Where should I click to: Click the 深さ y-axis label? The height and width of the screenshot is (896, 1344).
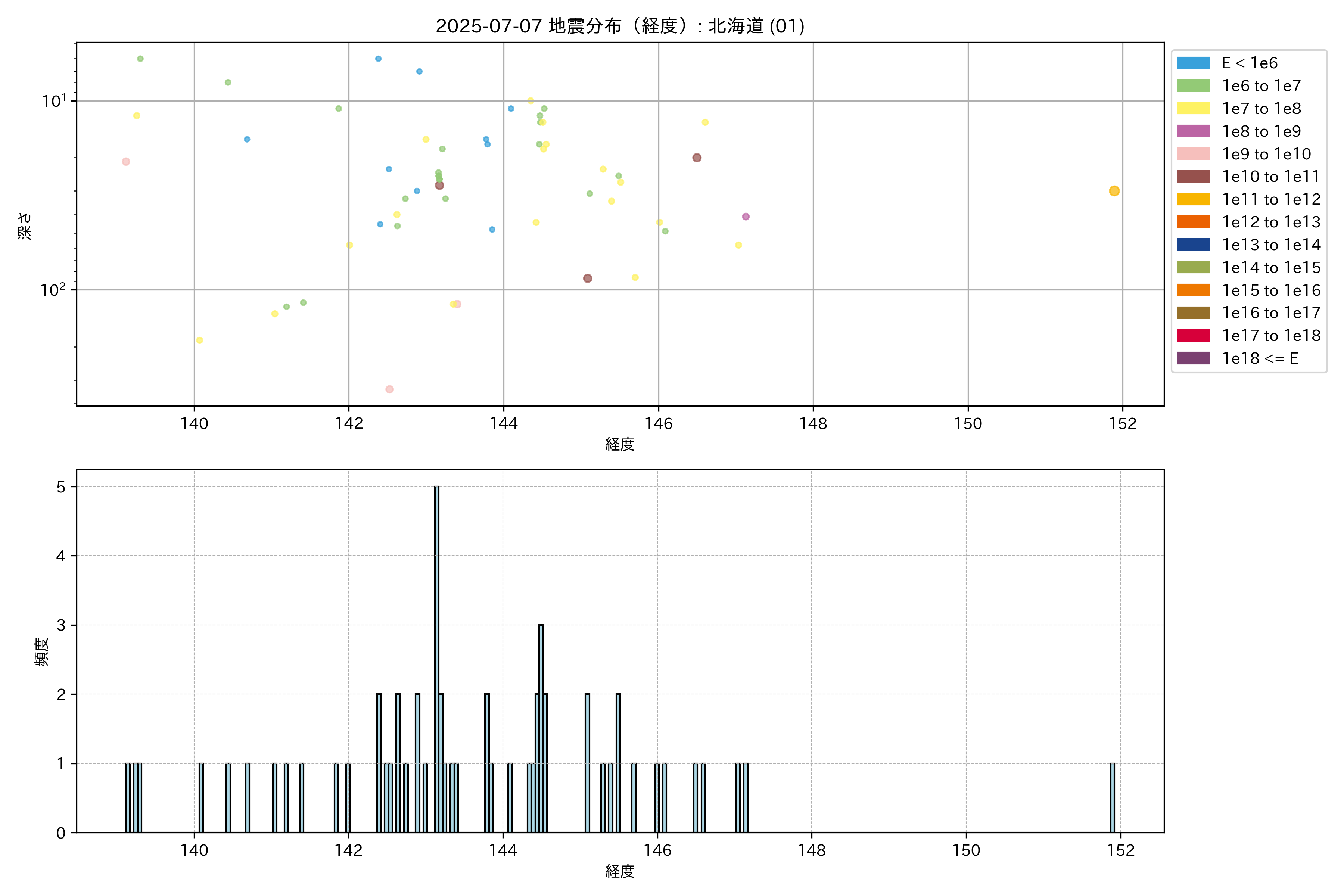click(25, 226)
